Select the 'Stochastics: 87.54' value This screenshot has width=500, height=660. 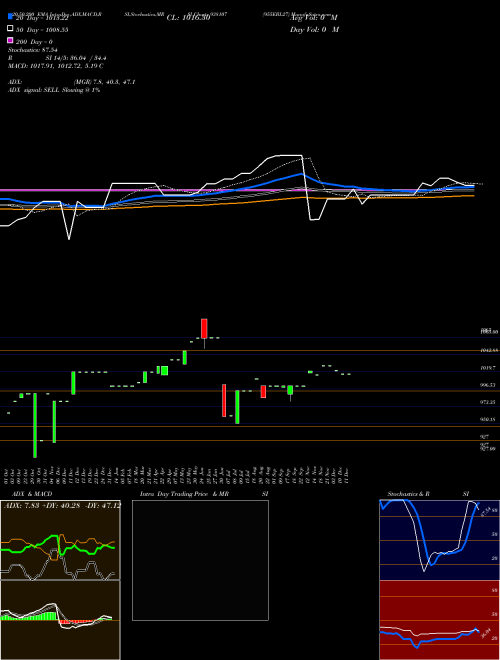(33, 50)
